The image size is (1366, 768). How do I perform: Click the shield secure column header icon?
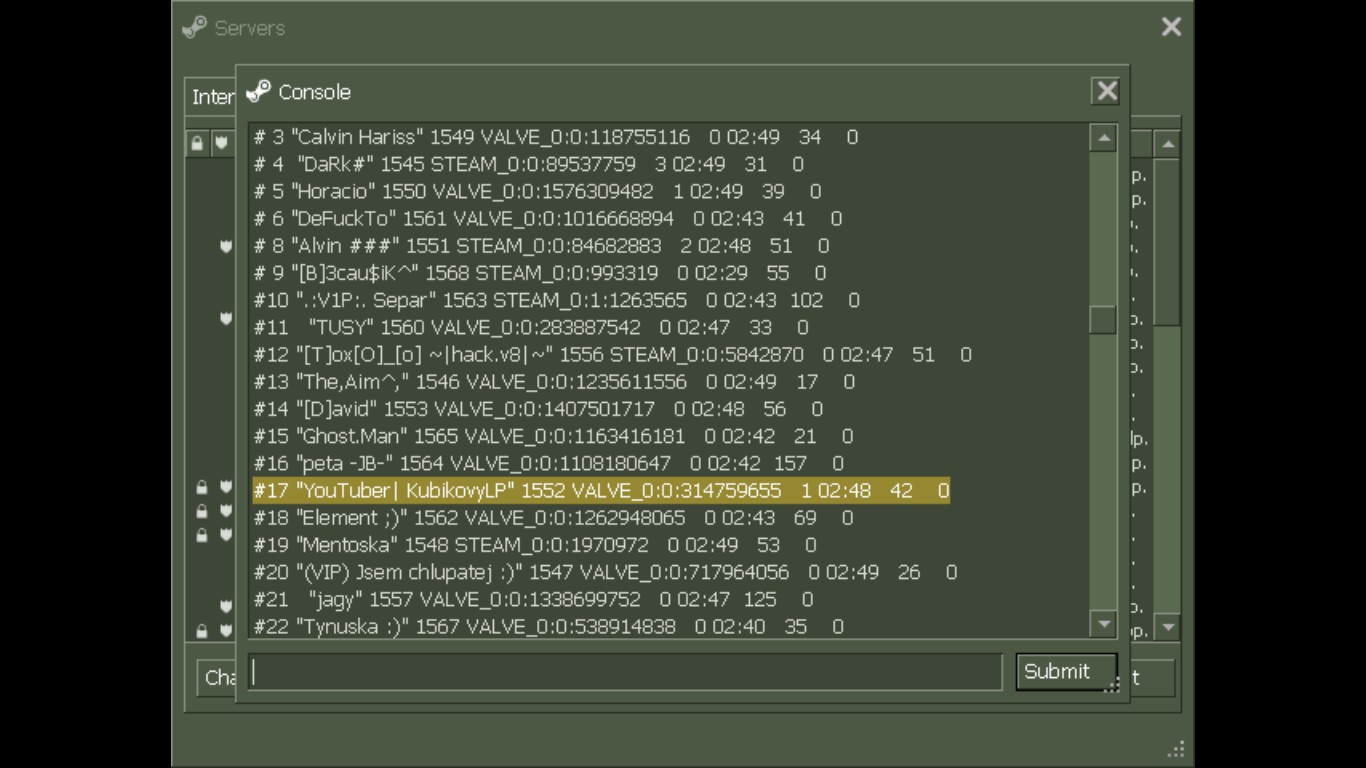[221, 143]
